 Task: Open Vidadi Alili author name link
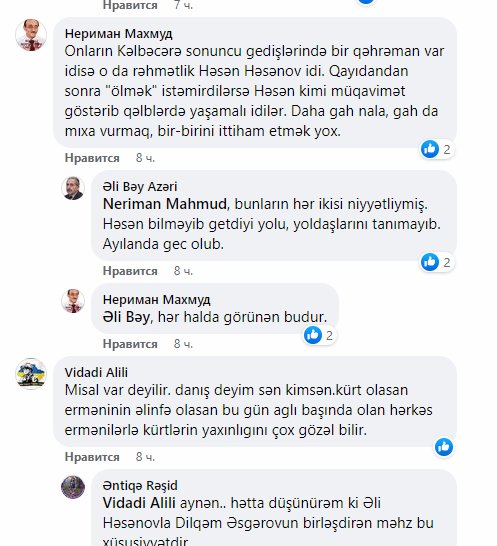click(x=96, y=372)
